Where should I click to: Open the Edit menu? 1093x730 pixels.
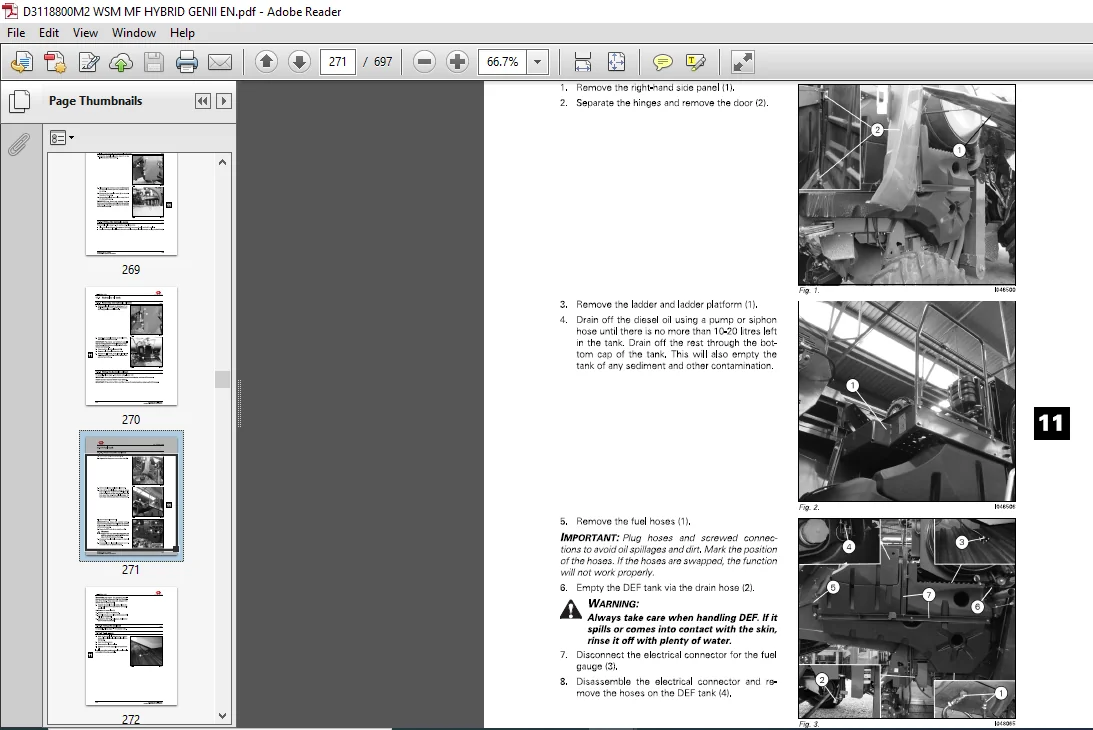(x=49, y=33)
